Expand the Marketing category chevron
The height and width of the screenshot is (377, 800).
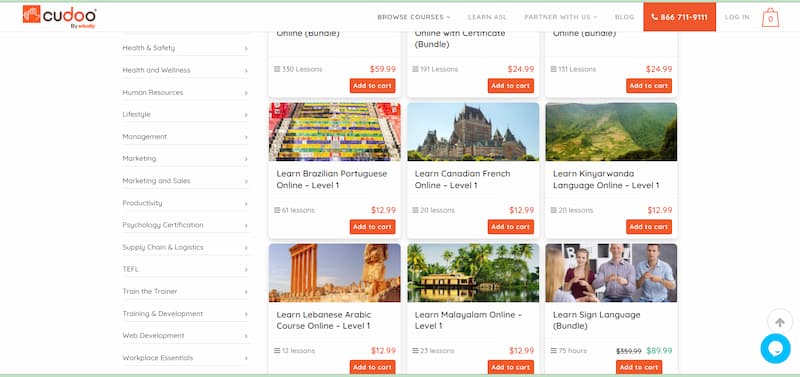pyautogui.click(x=246, y=159)
